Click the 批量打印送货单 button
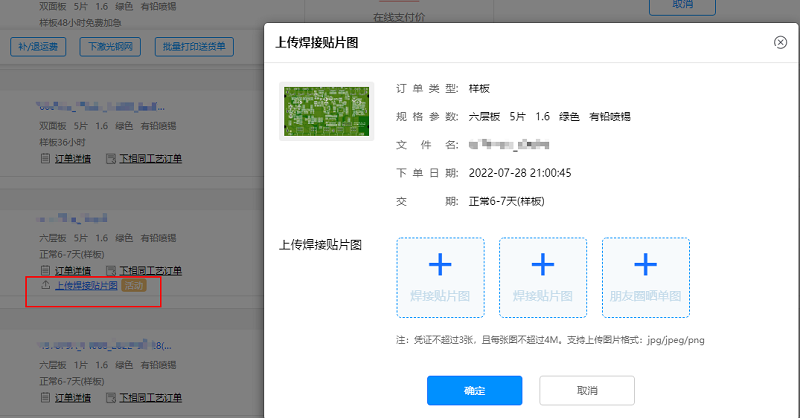 [194, 46]
